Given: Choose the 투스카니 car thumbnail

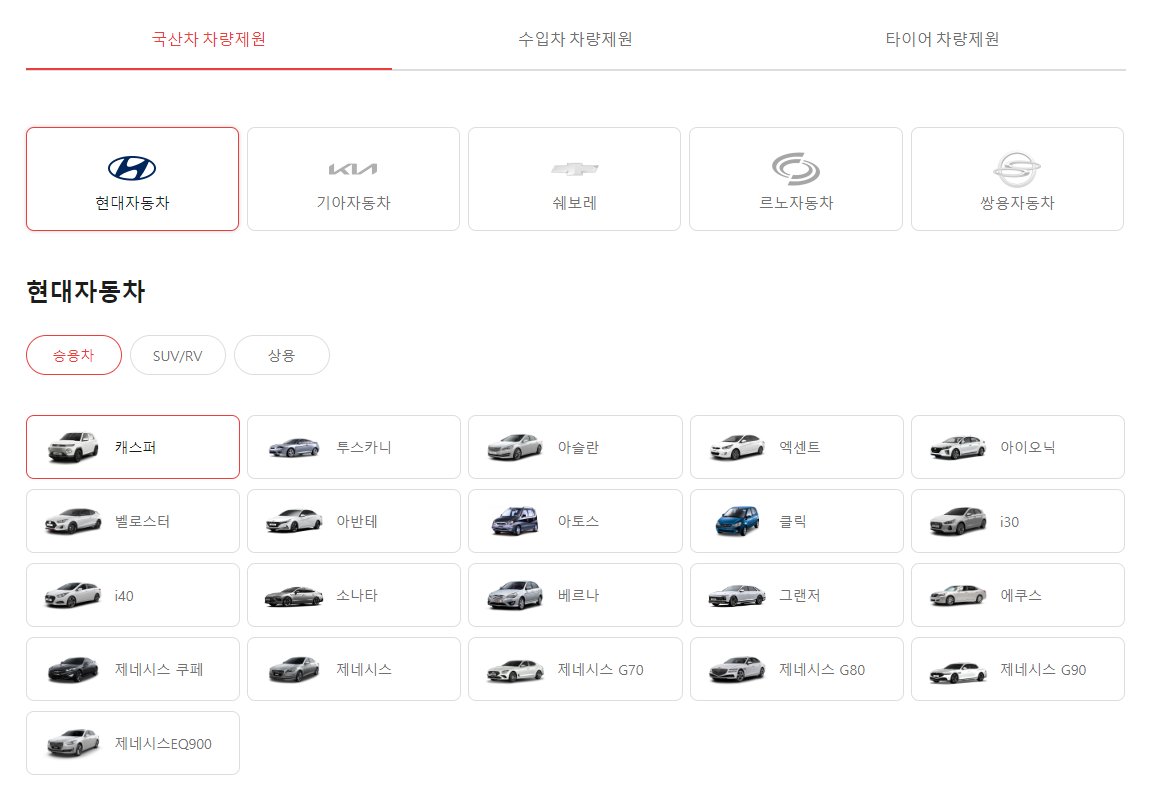Looking at the screenshot, I should pos(294,447).
